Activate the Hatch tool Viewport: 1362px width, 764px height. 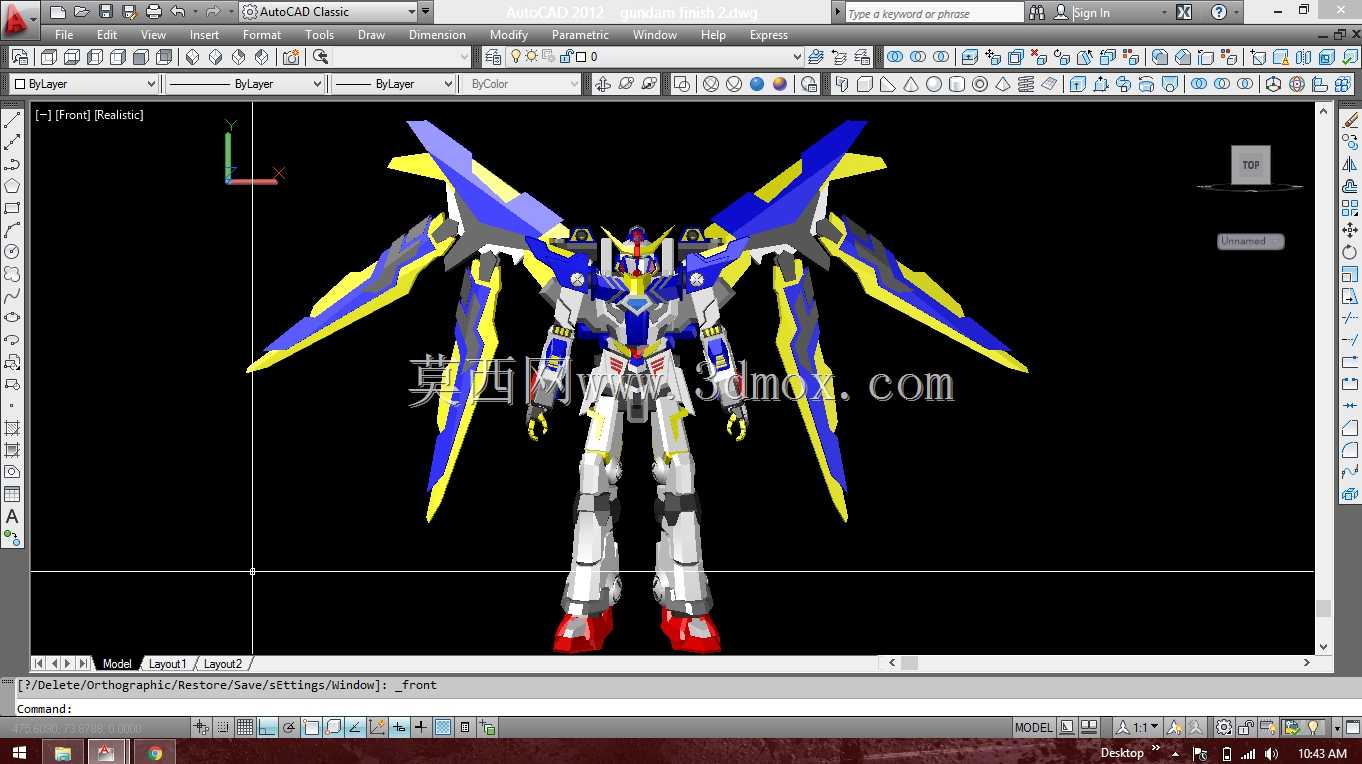12,428
